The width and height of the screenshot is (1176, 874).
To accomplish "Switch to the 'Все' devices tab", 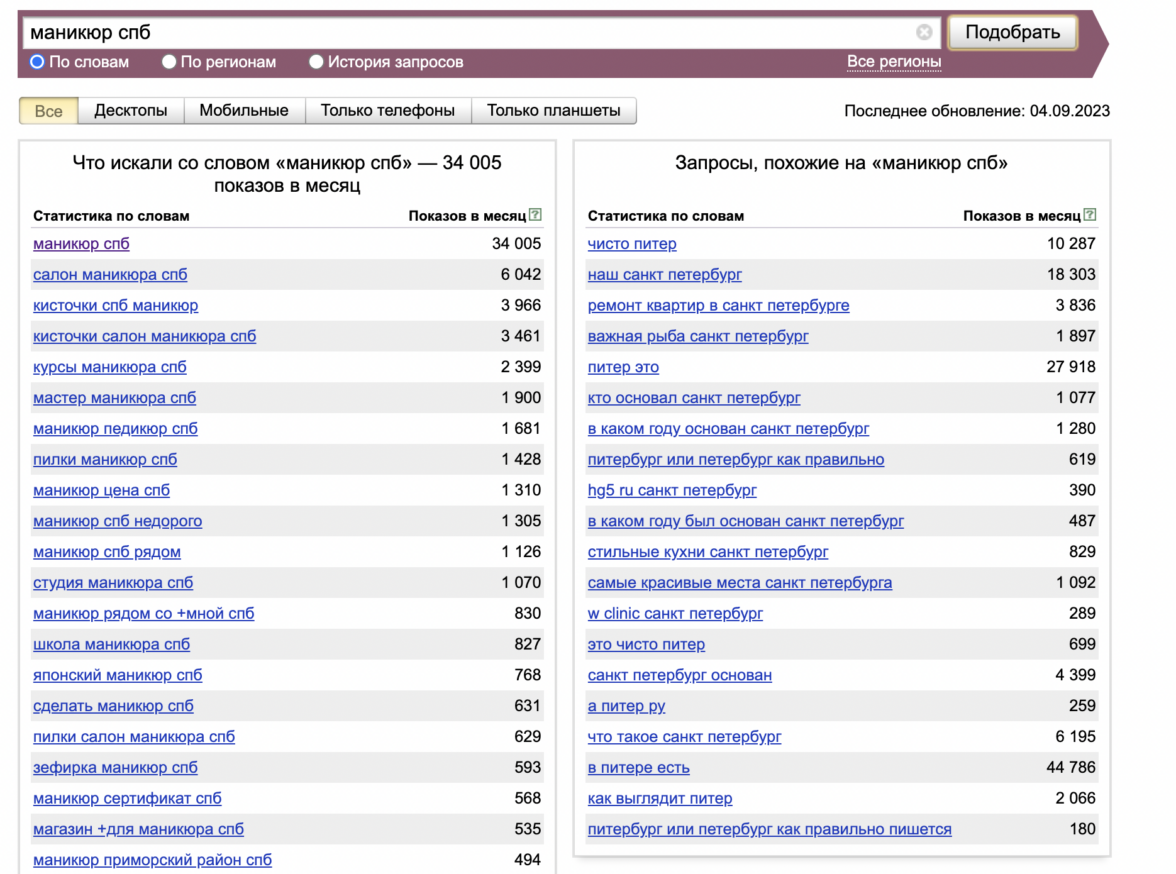I will [x=48, y=111].
